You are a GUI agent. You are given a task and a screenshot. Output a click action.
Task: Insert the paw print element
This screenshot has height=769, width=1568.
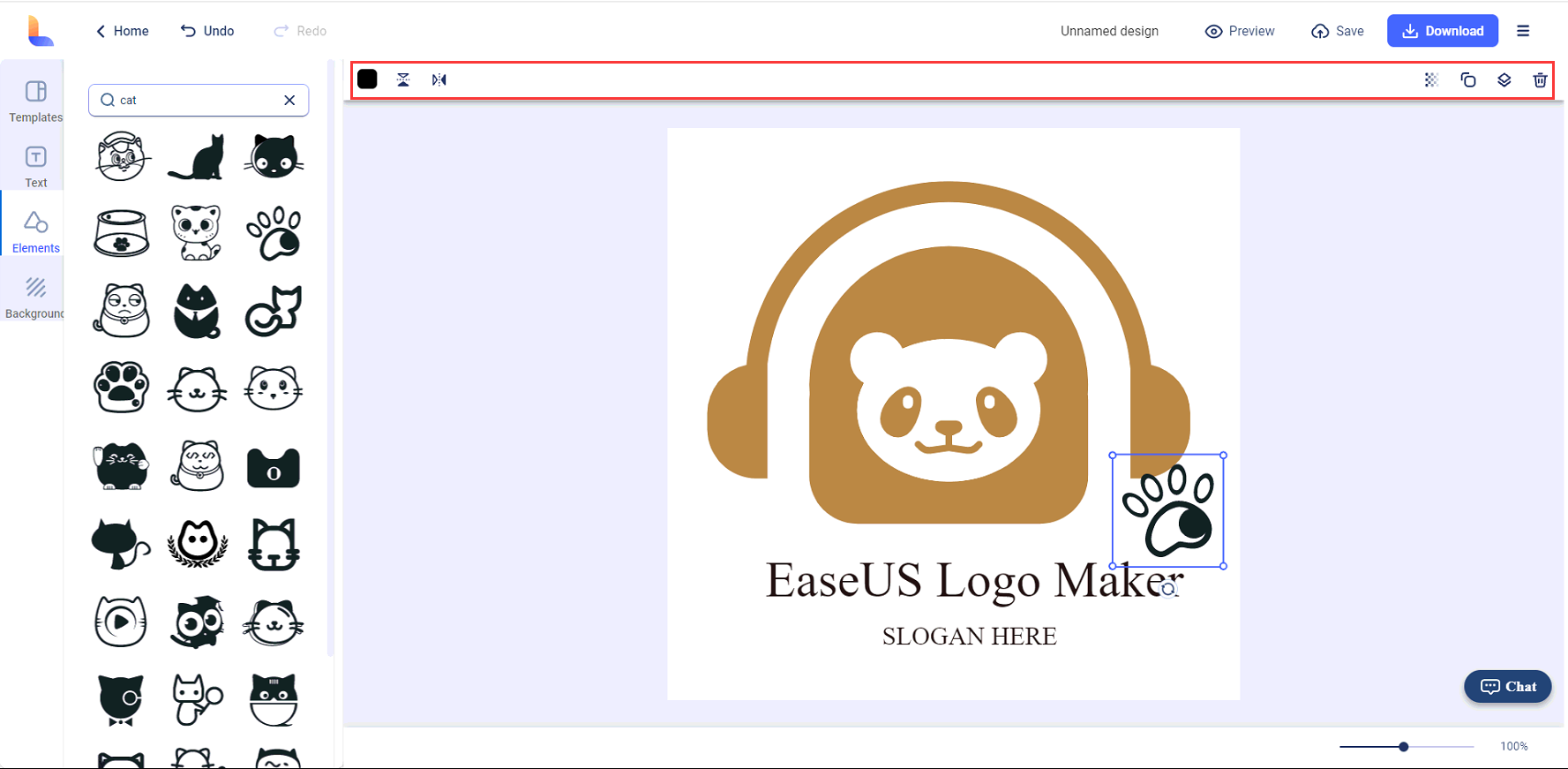[x=274, y=233]
